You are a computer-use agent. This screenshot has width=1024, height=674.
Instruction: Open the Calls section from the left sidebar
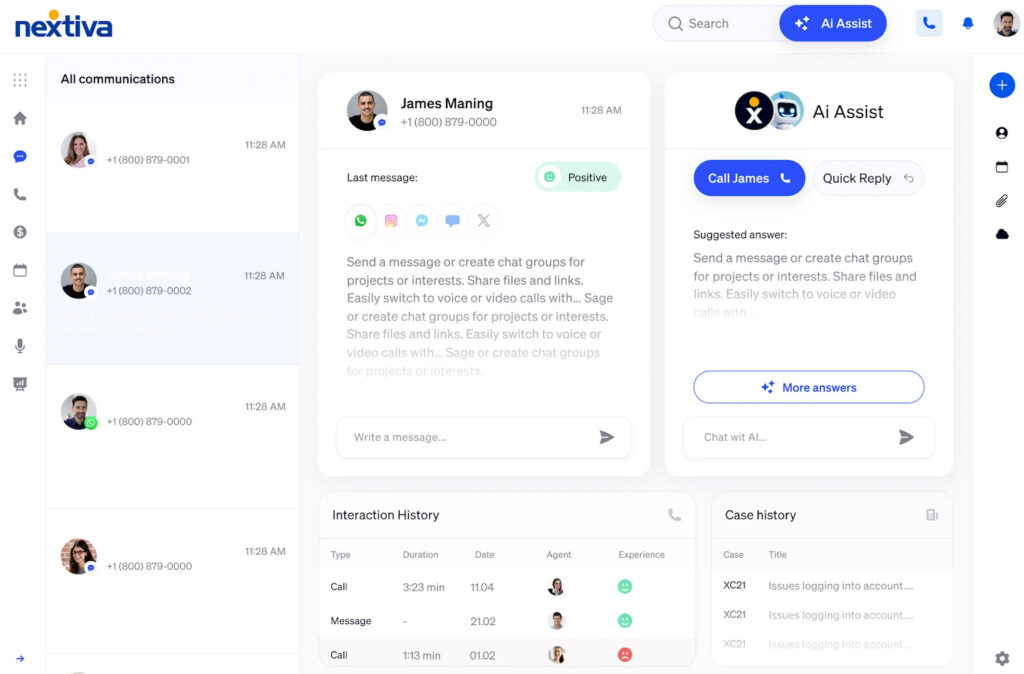tap(19, 193)
